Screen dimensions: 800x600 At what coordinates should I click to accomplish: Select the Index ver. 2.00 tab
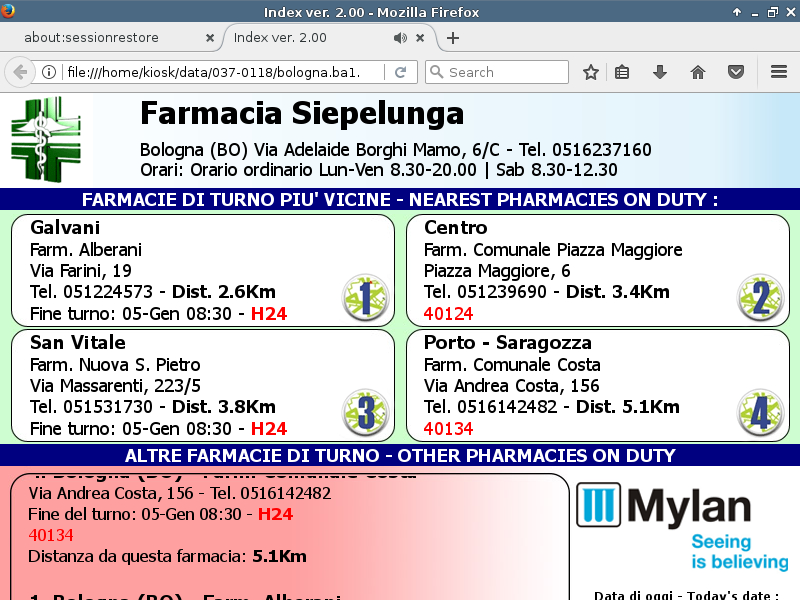point(290,38)
